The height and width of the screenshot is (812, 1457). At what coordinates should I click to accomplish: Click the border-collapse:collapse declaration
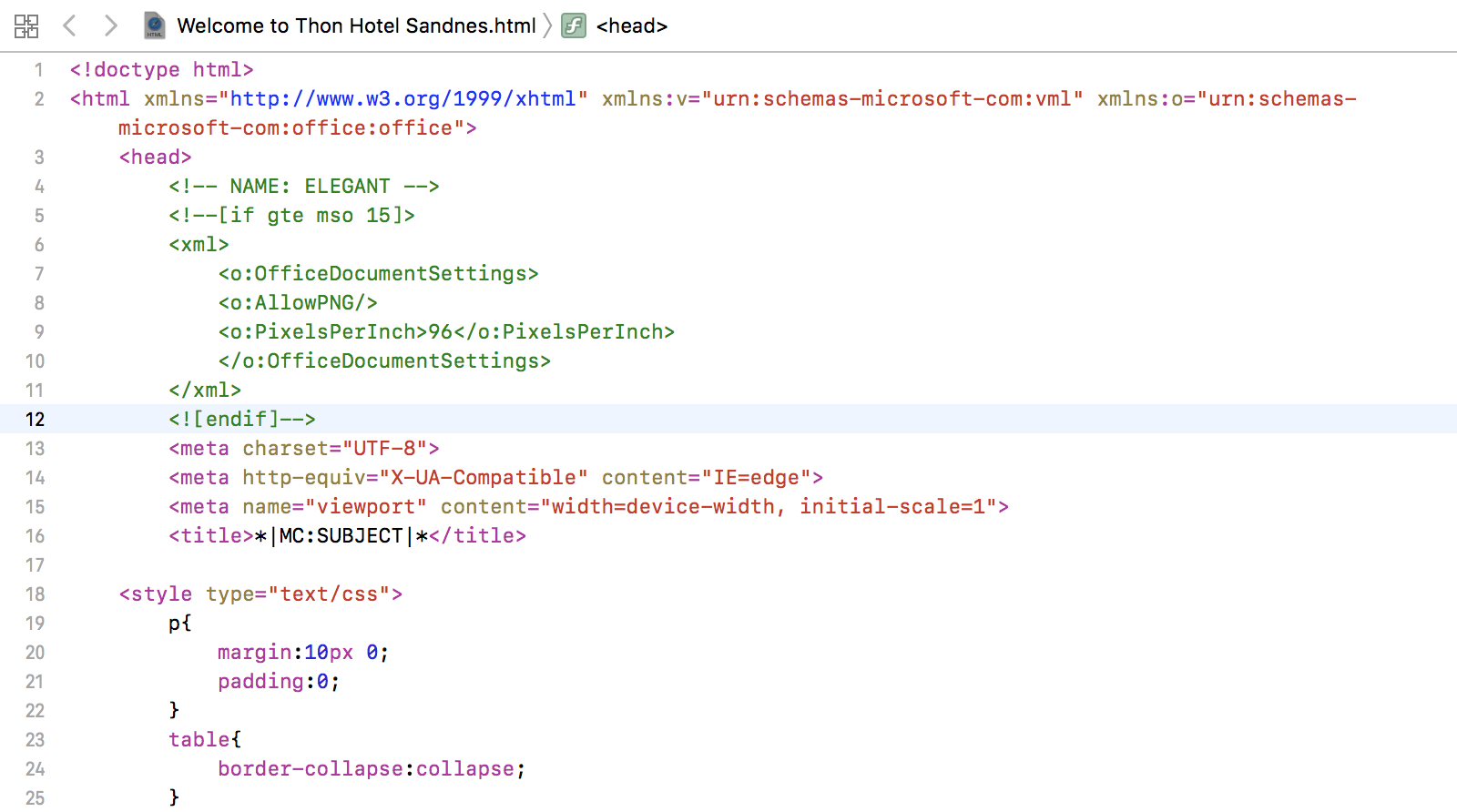(371, 769)
